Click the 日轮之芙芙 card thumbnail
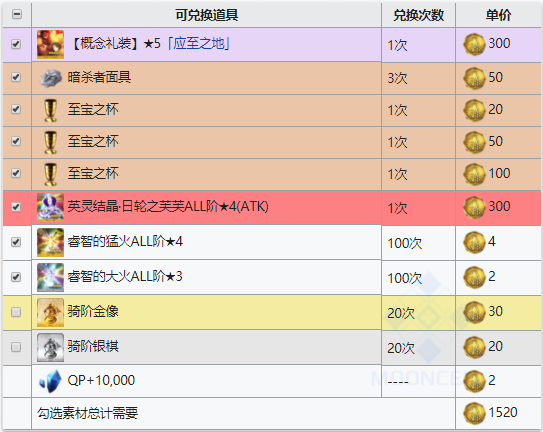 point(51,207)
